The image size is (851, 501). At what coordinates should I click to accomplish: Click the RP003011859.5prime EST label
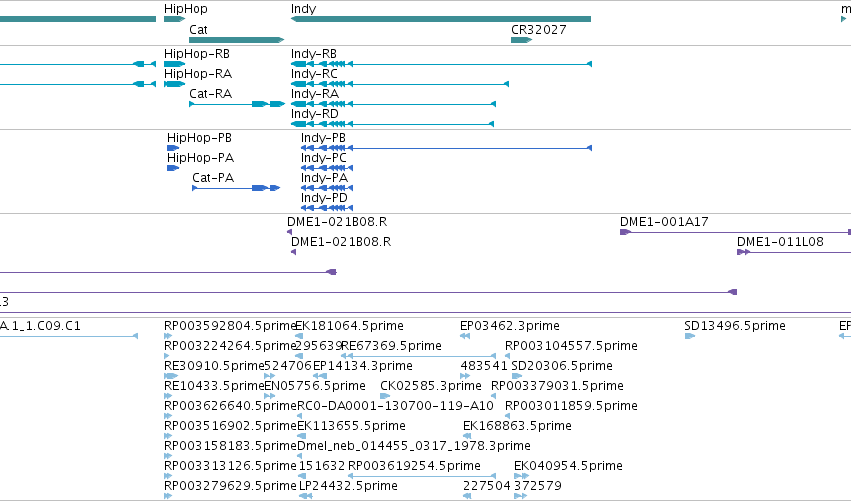[571, 407]
